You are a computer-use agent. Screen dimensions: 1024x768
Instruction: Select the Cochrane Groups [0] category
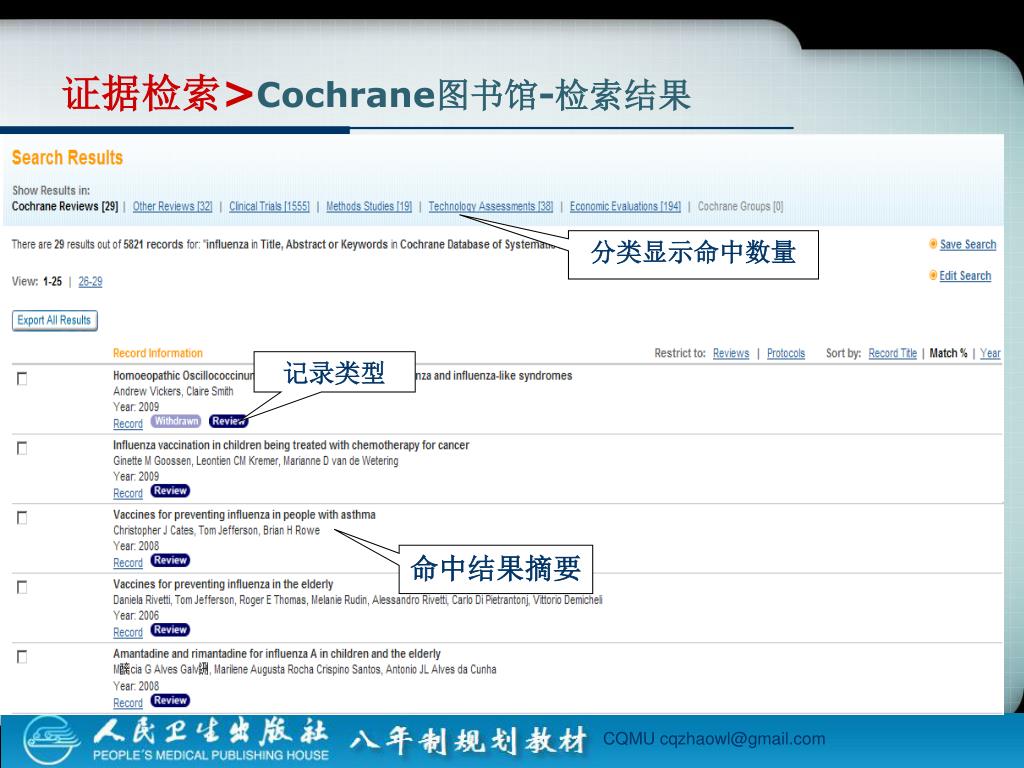[741, 206]
